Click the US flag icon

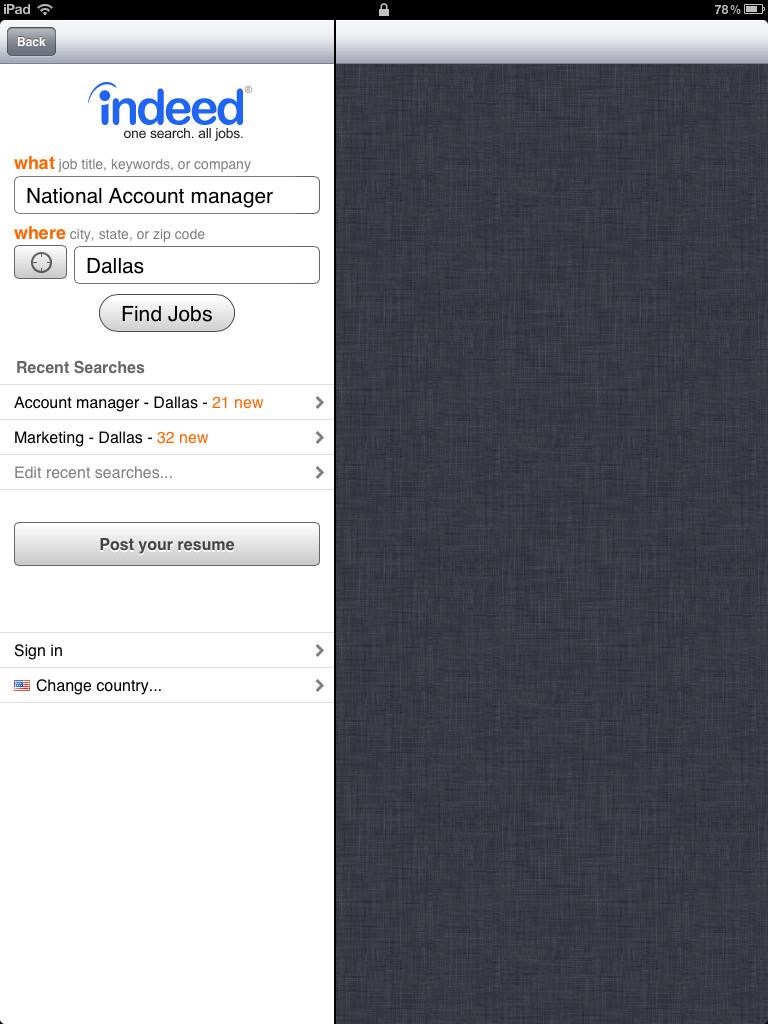pyautogui.click(x=22, y=686)
